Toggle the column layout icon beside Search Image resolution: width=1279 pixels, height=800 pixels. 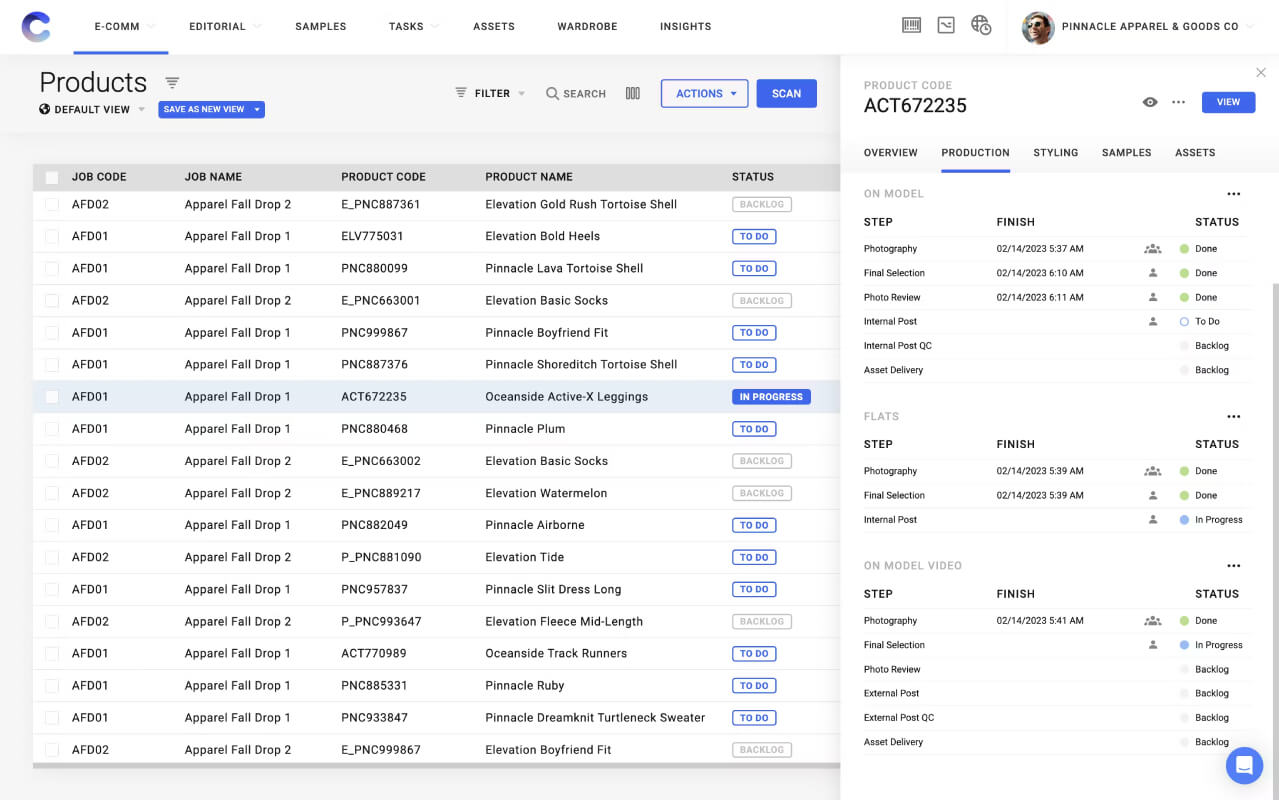point(632,93)
